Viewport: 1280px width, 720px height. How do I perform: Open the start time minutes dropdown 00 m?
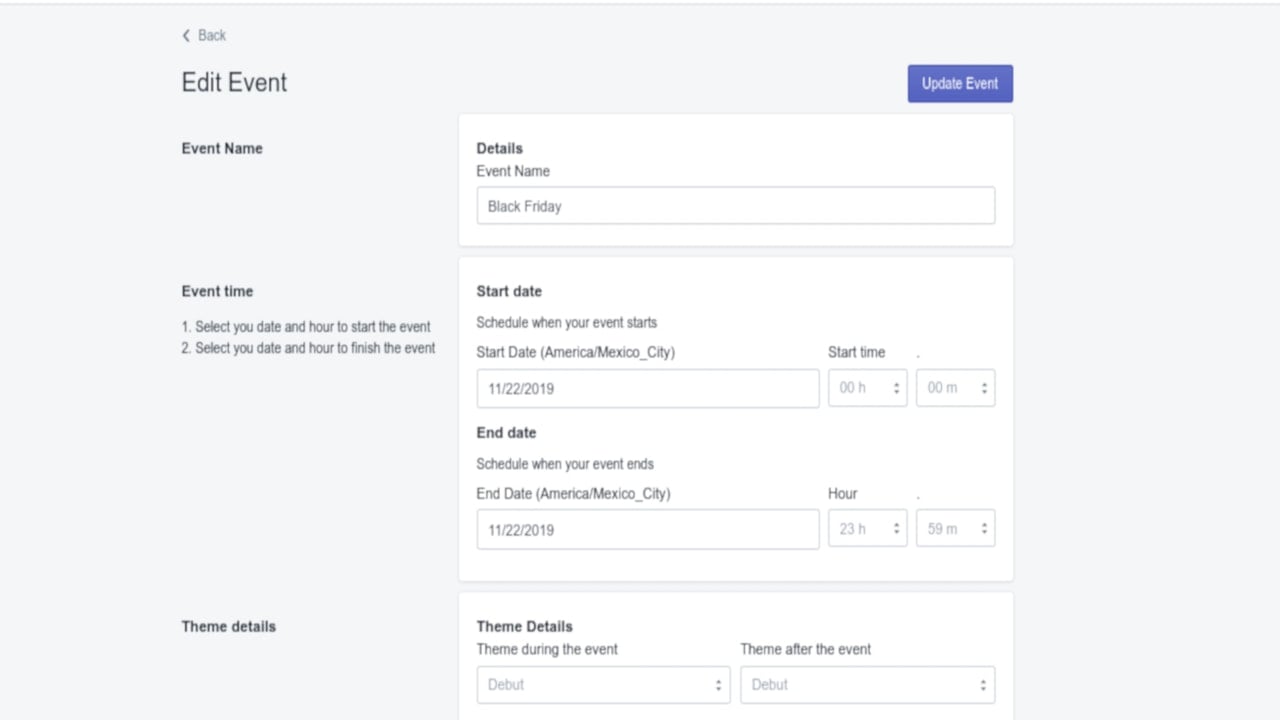point(955,388)
